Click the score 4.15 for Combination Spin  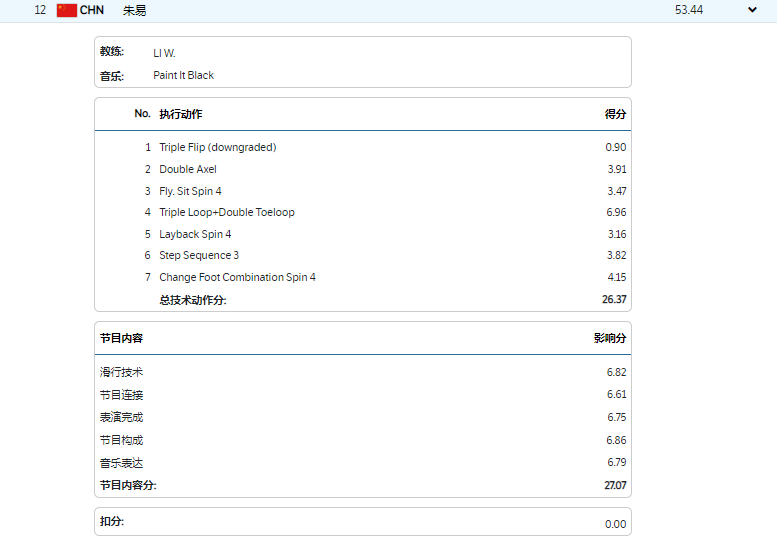617,277
